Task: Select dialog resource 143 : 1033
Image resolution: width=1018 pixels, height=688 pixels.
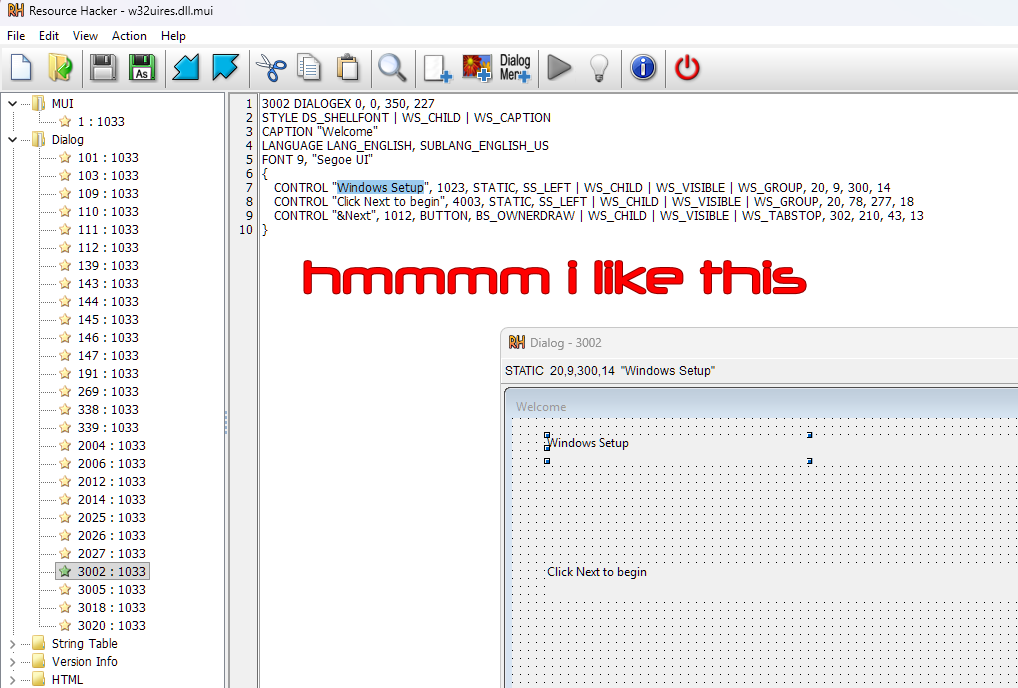Action: click(108, 284)
